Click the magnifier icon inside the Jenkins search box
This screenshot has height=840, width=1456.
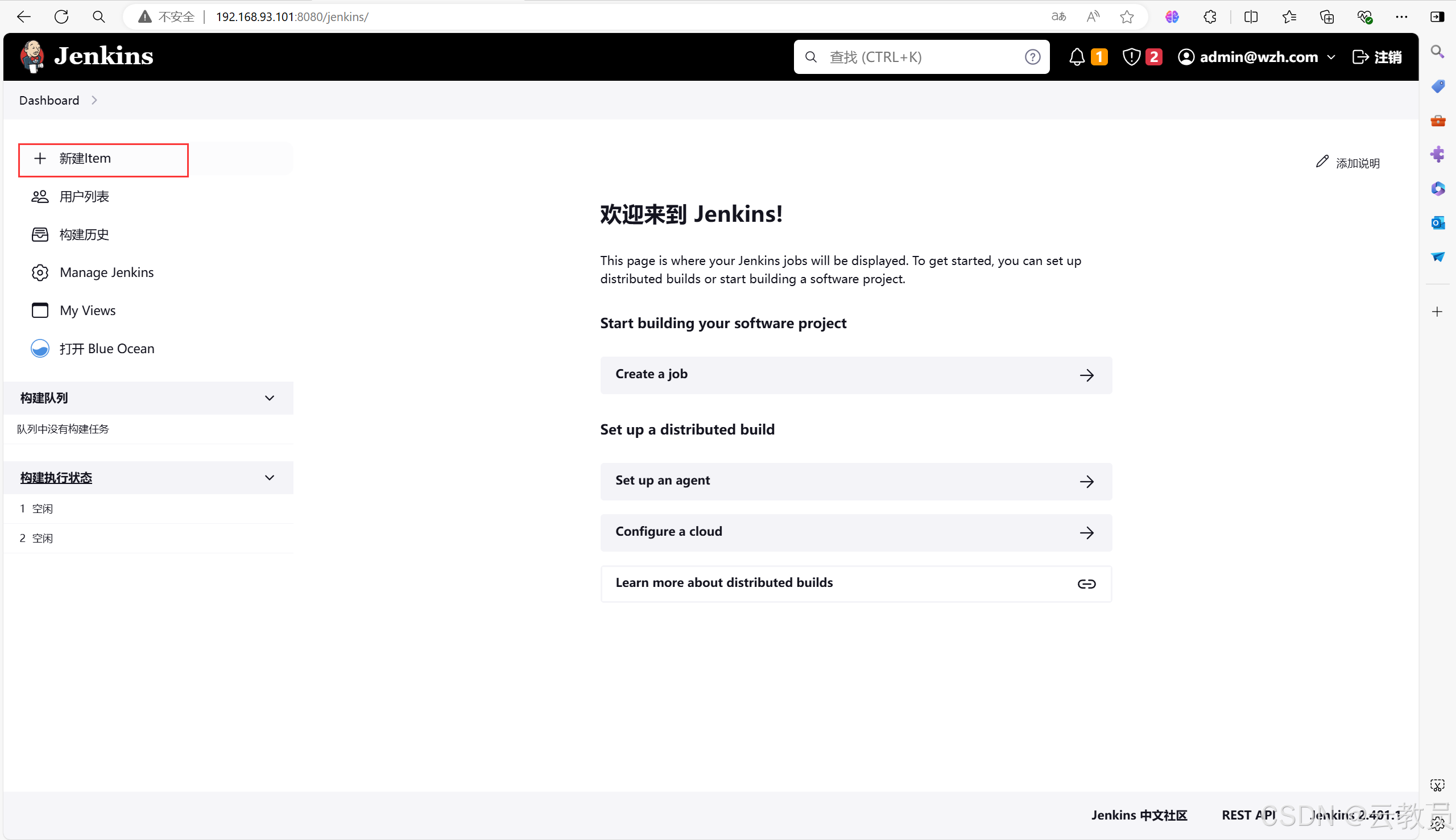click(811, 57)
